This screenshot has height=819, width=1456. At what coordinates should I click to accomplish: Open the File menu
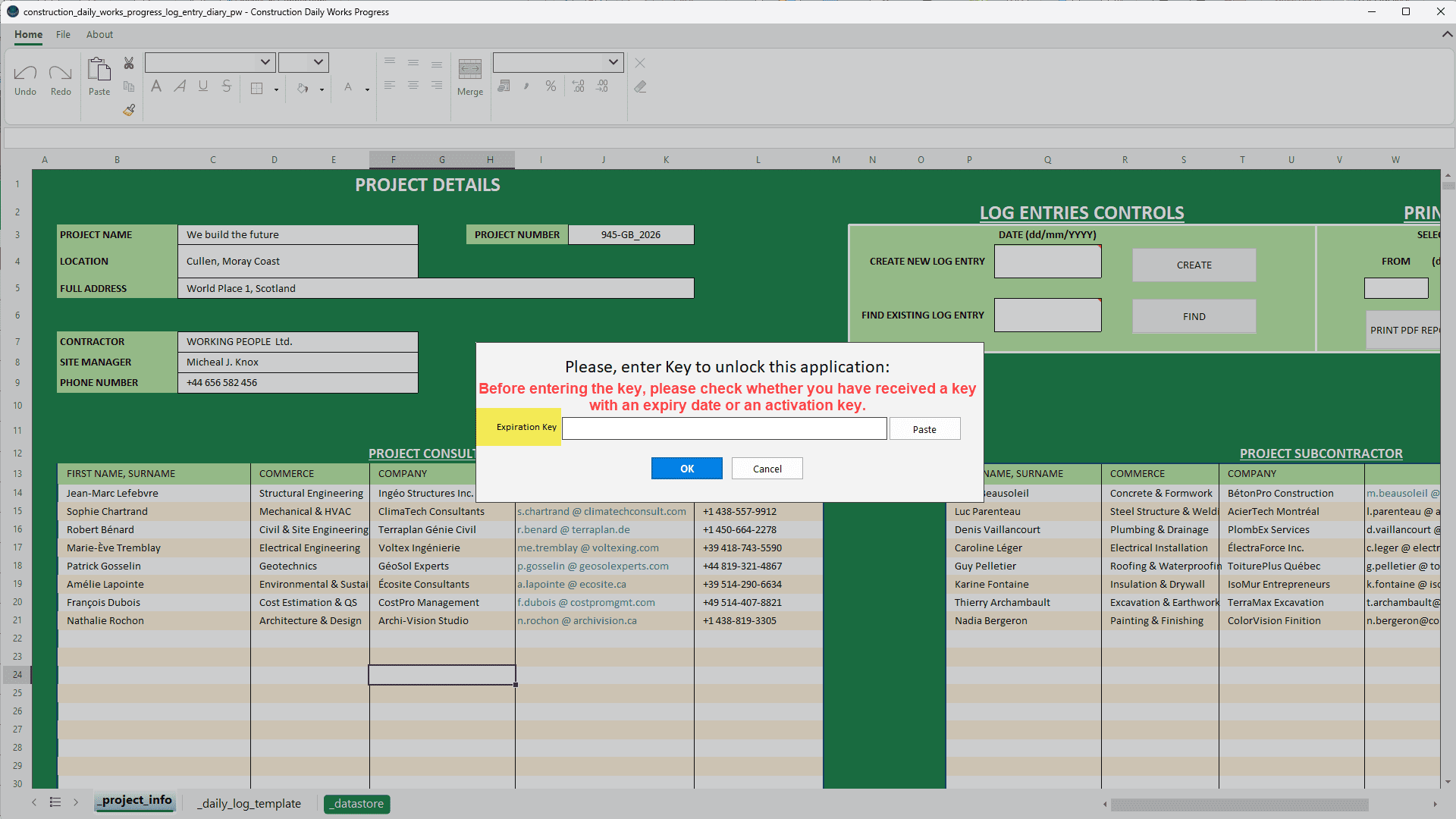[x=63, y=35]
